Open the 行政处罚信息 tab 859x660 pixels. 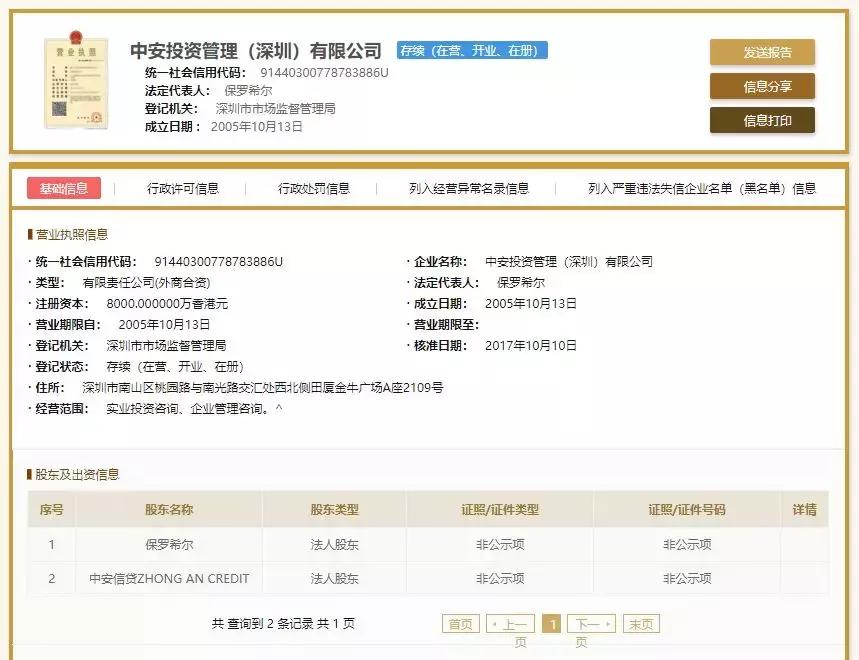tap(313, 187)
